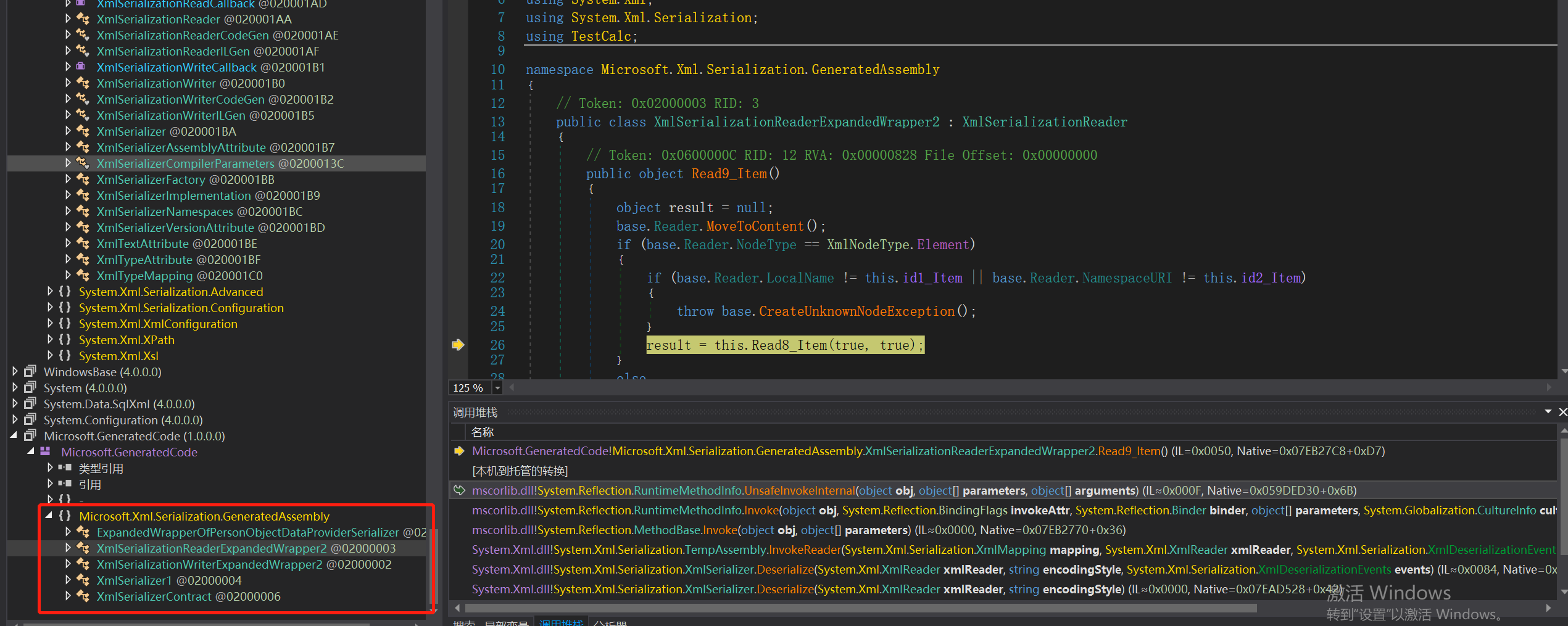Click the Read8_Item method call in code
This screenshot has width=1568, height=626.
[x=789, y=345]
